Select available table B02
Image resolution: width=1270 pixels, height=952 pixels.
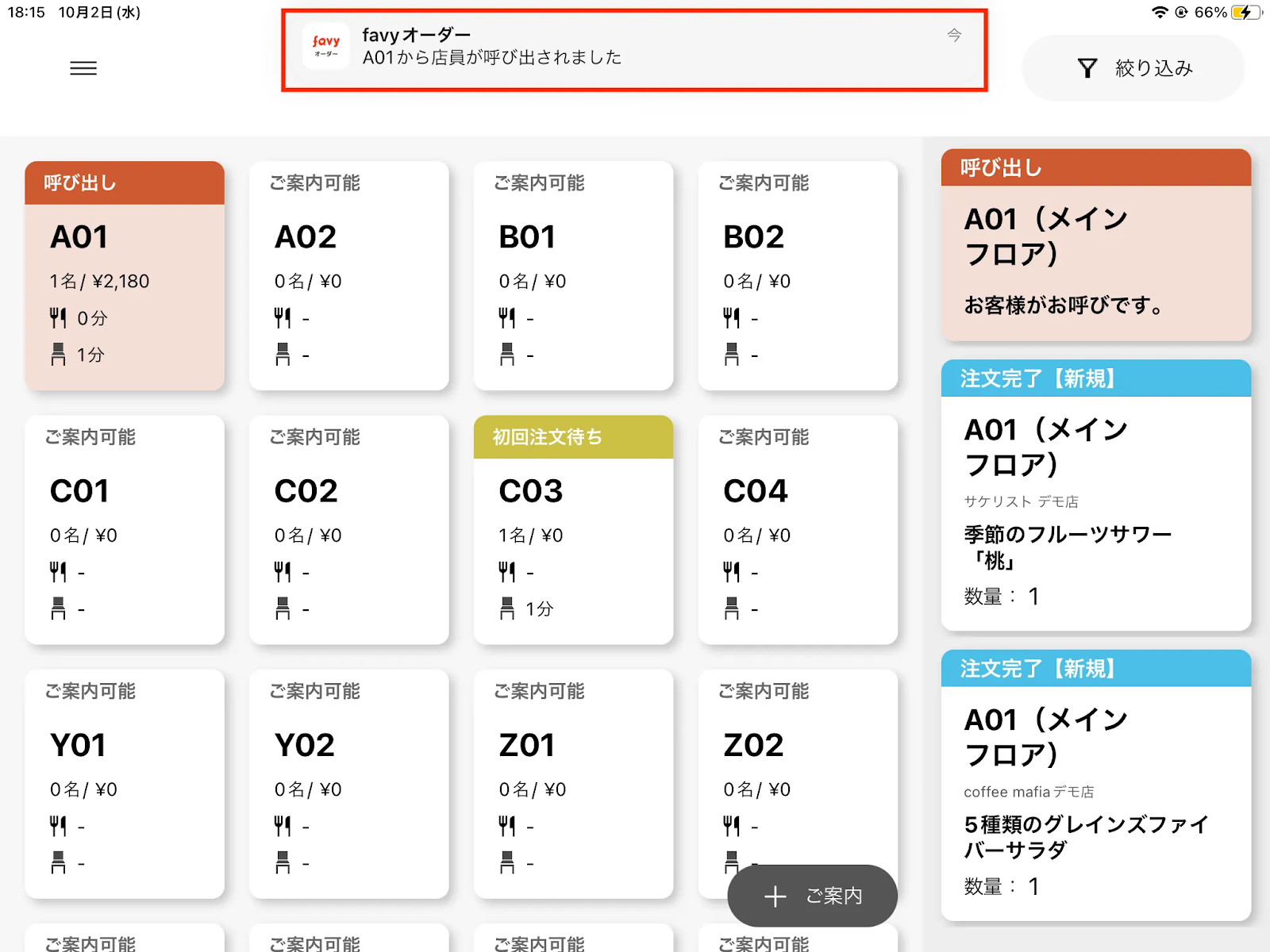pyautogui.click(x=798, y=275)
